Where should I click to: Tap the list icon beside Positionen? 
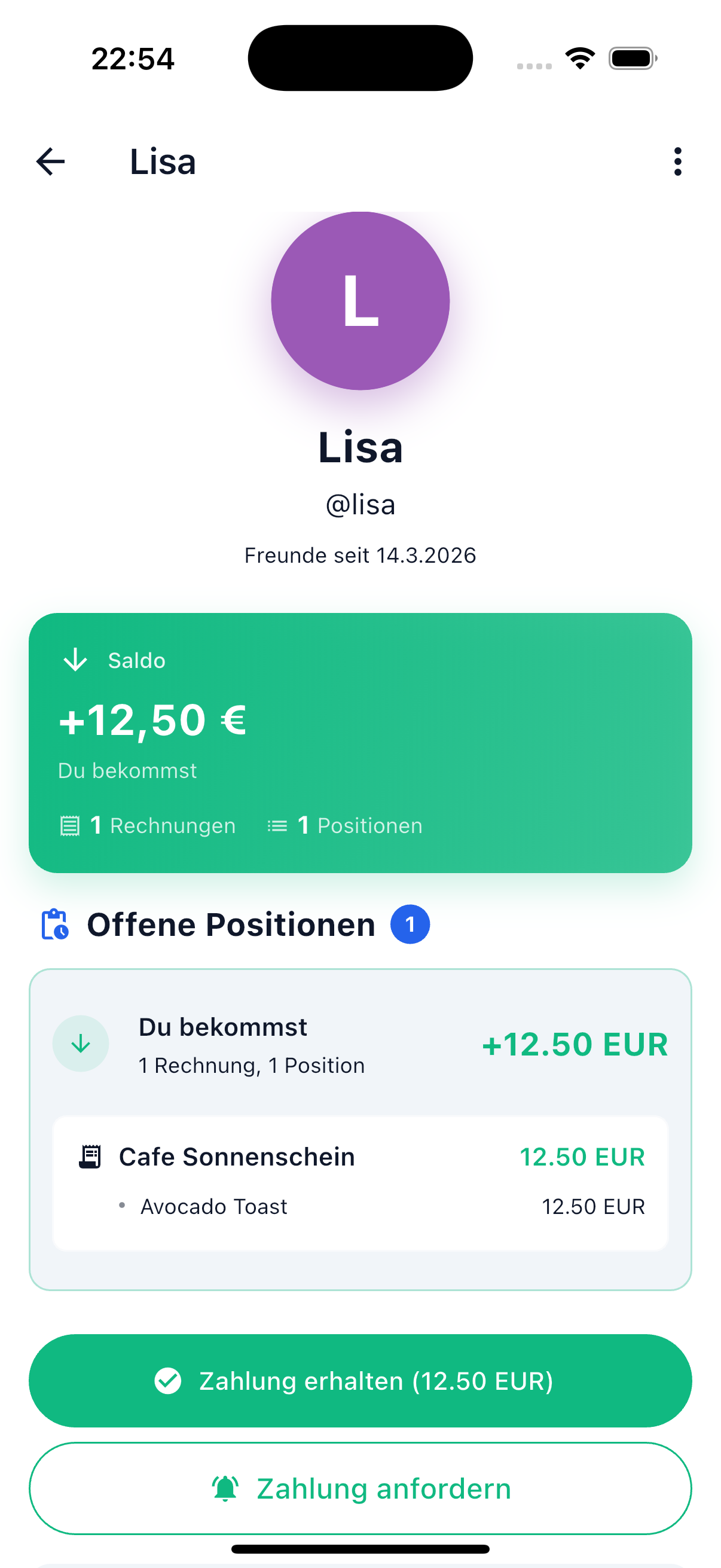point(277,826)
